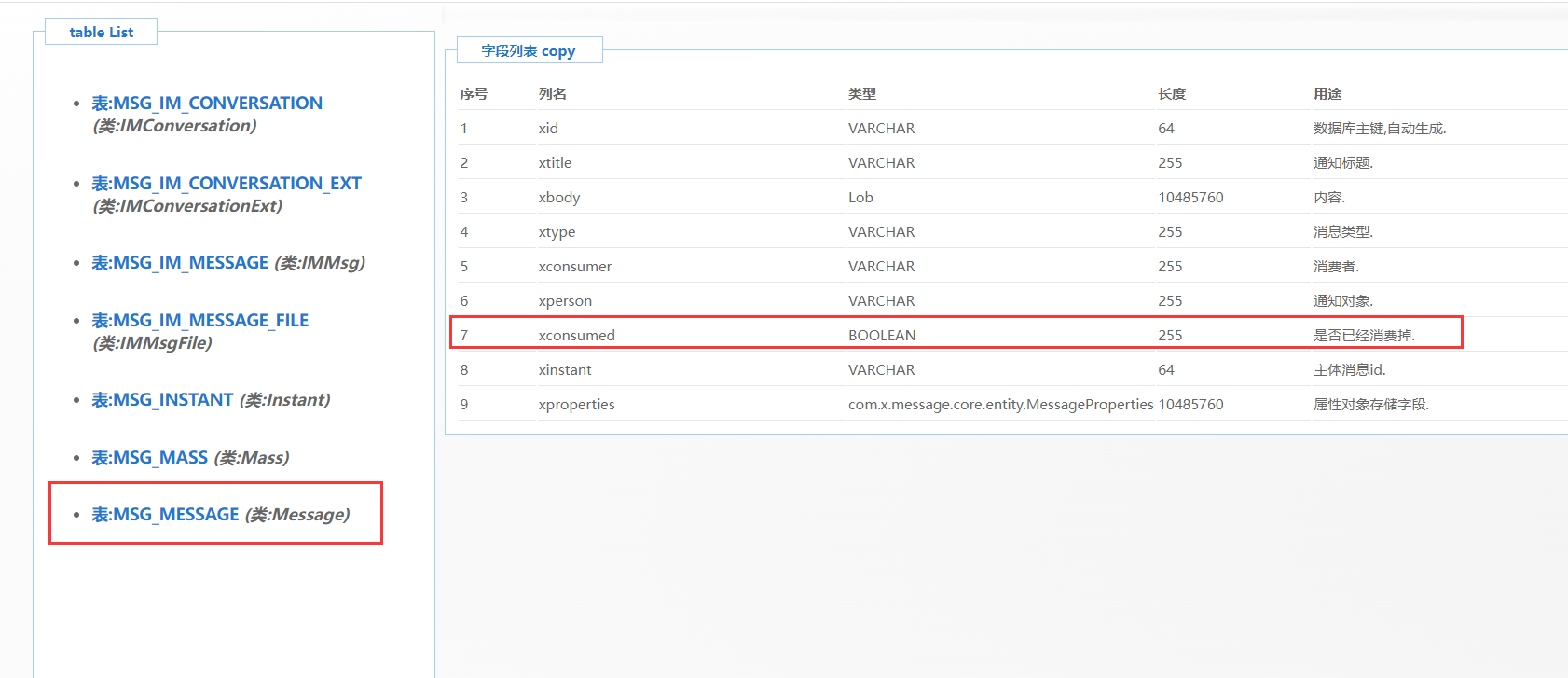Viewport: 1568px width, 678px height.
Task: Click the description "消息类型."
Action: (1343, 232)
